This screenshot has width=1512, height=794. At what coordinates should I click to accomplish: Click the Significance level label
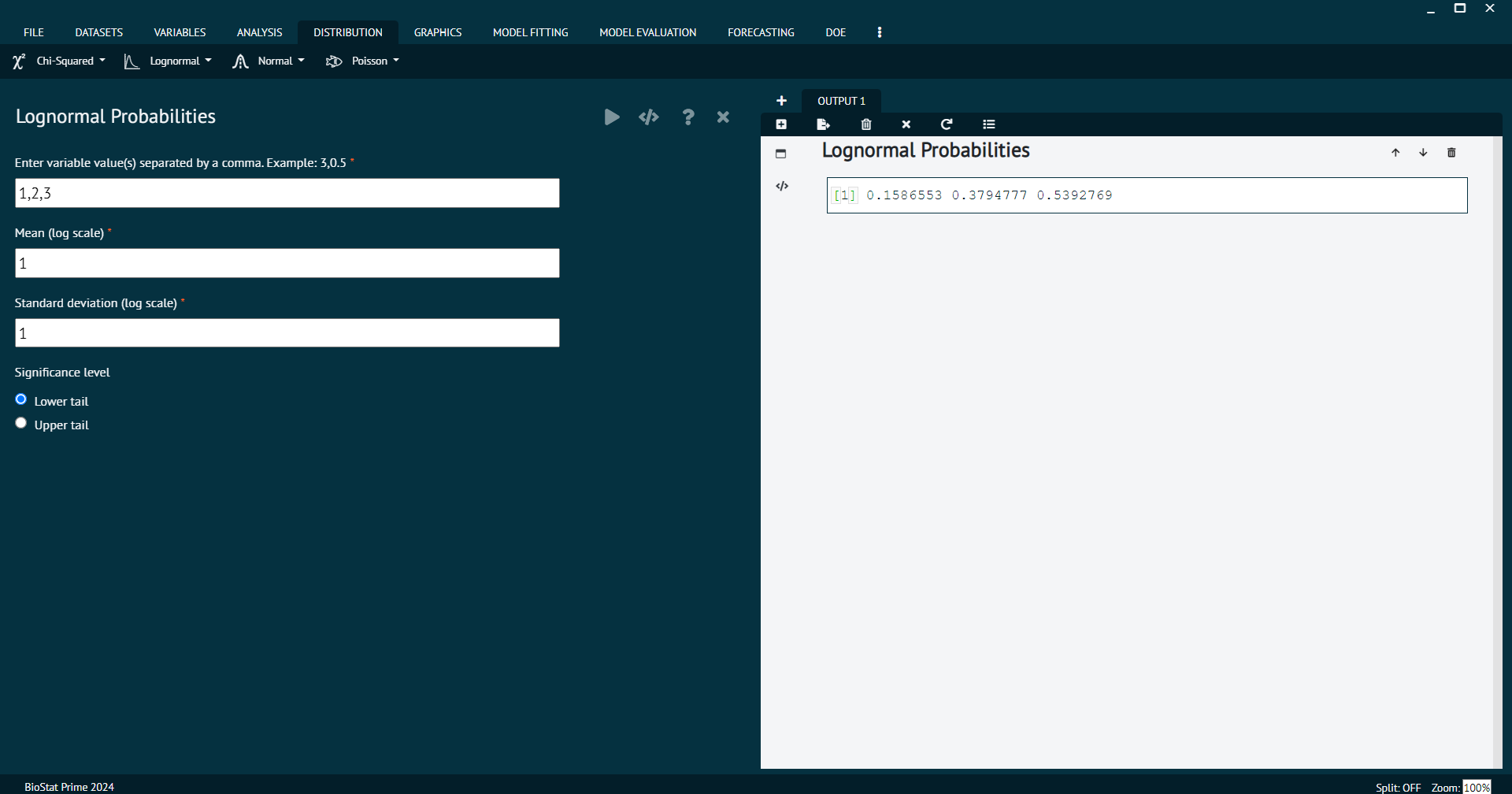62,373
